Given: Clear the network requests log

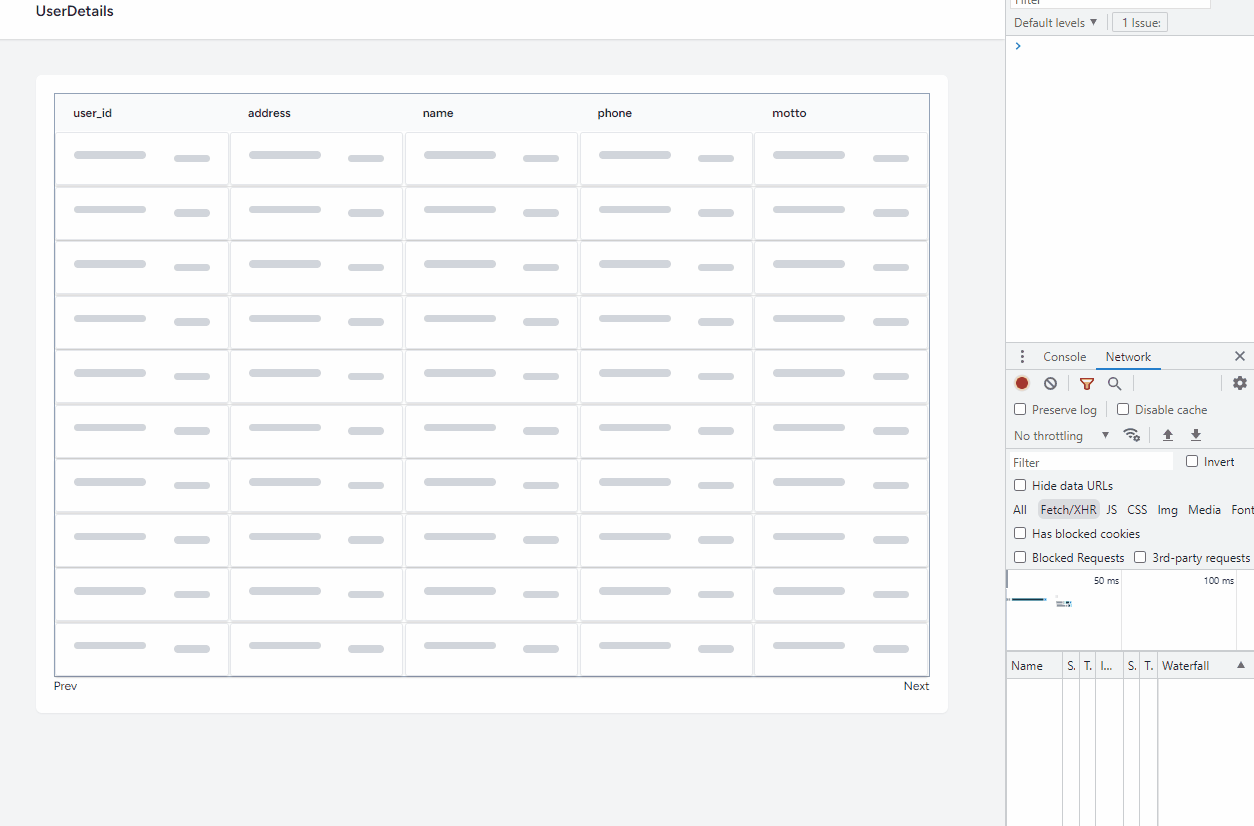Looking at the screenshot, I should point(1050,383).
